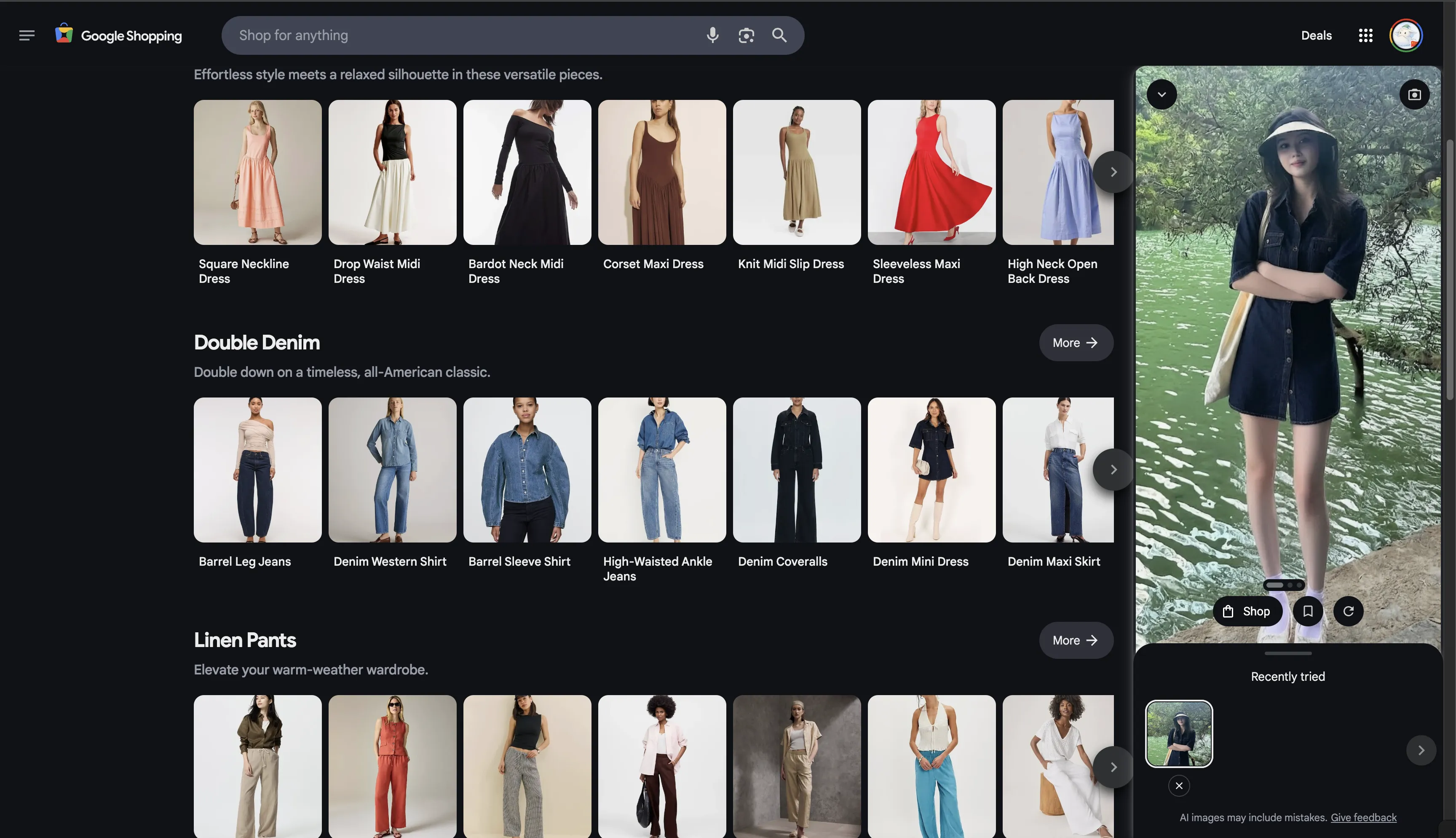Open red Sleeveless Maxi Dress image
1456x838 pixels.
[x=931, y=173]
